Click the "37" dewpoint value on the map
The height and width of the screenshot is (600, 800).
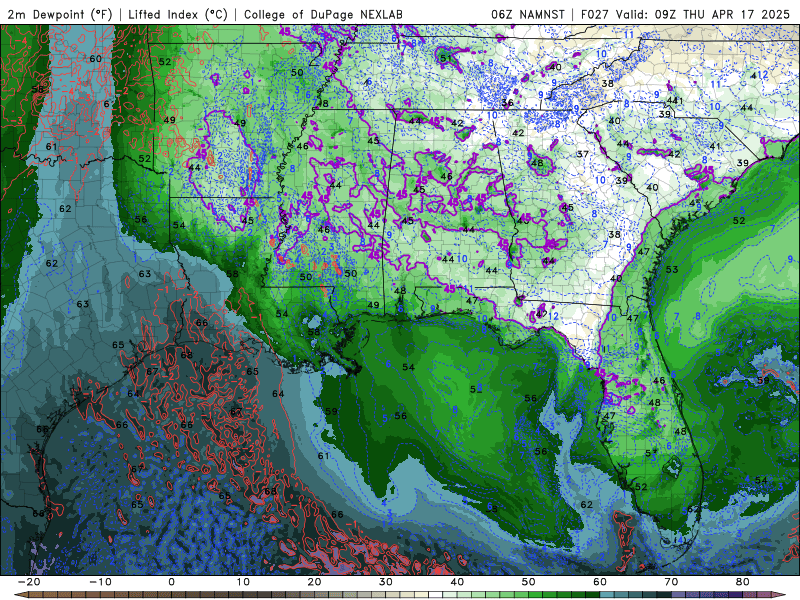(583, 154)
